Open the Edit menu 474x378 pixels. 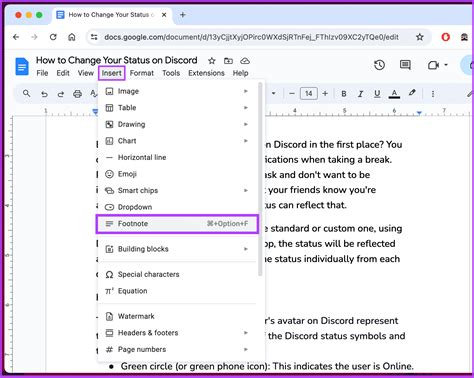(x=63, y=73)
